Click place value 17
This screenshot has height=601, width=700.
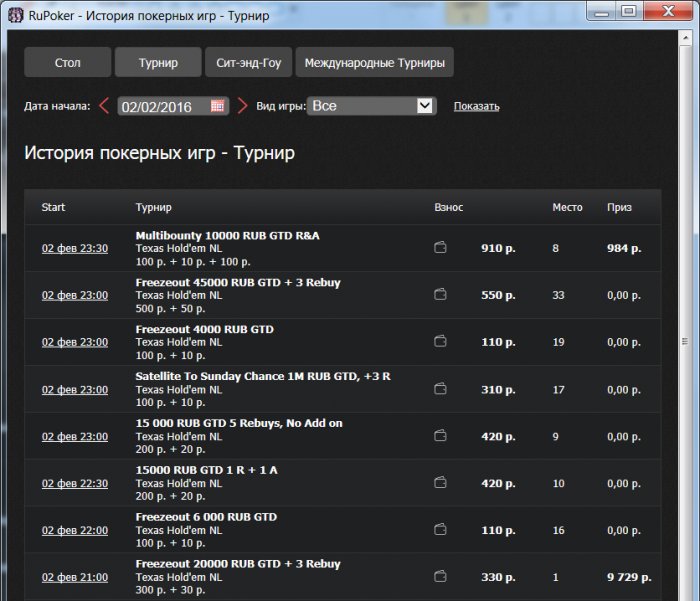click(558, 389)
